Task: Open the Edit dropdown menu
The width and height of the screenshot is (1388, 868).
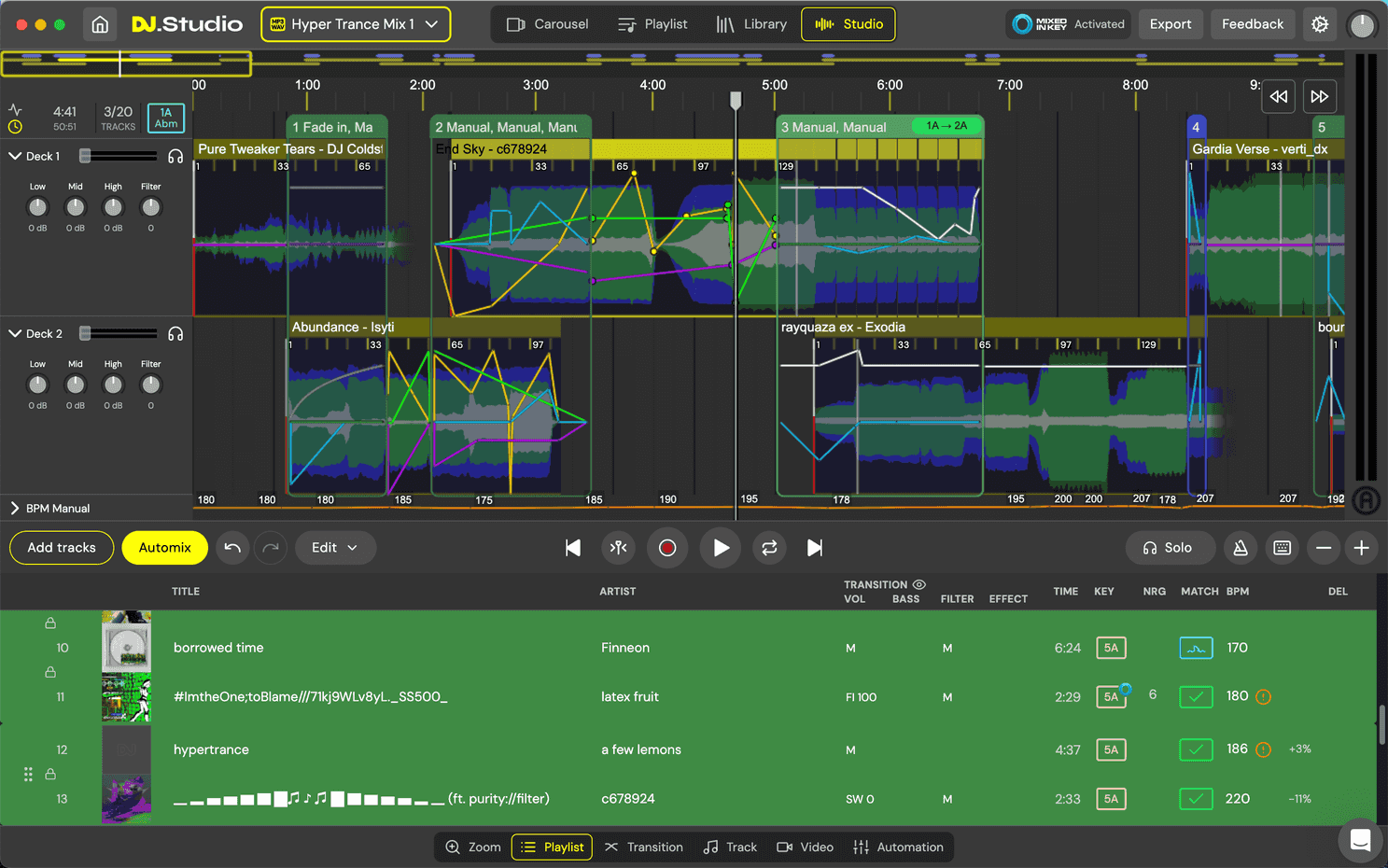Action: click(x=335, y=548)
